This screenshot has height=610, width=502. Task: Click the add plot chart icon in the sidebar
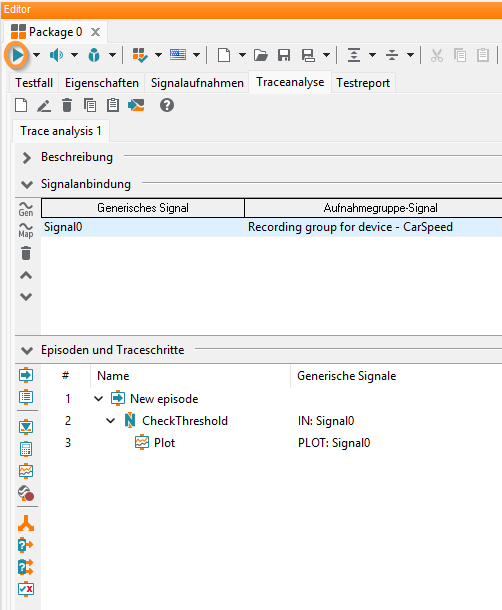[x=26, y=471]
